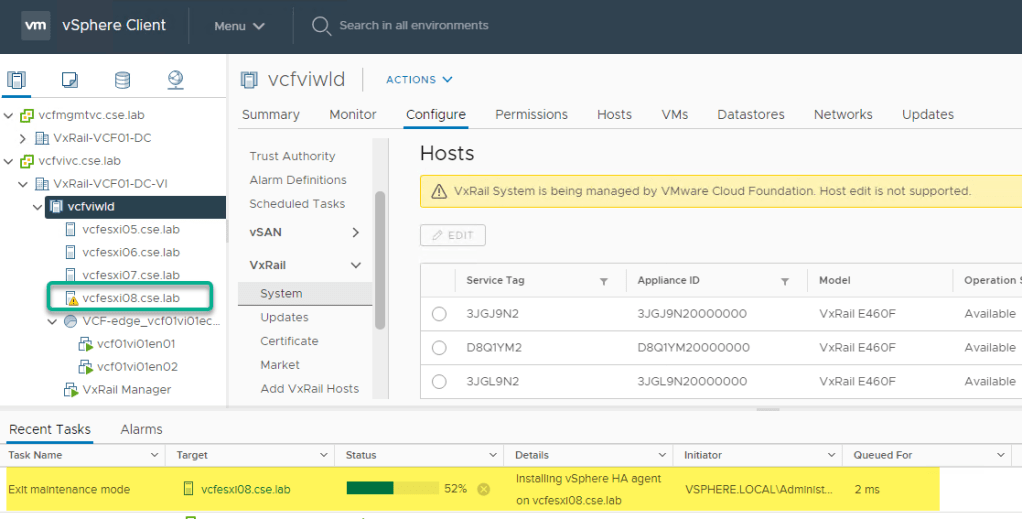Cancel the Exit maintenance mode task
This screenshot has height=519, width=1022.
pyautogui.click(x=483, y=489)
